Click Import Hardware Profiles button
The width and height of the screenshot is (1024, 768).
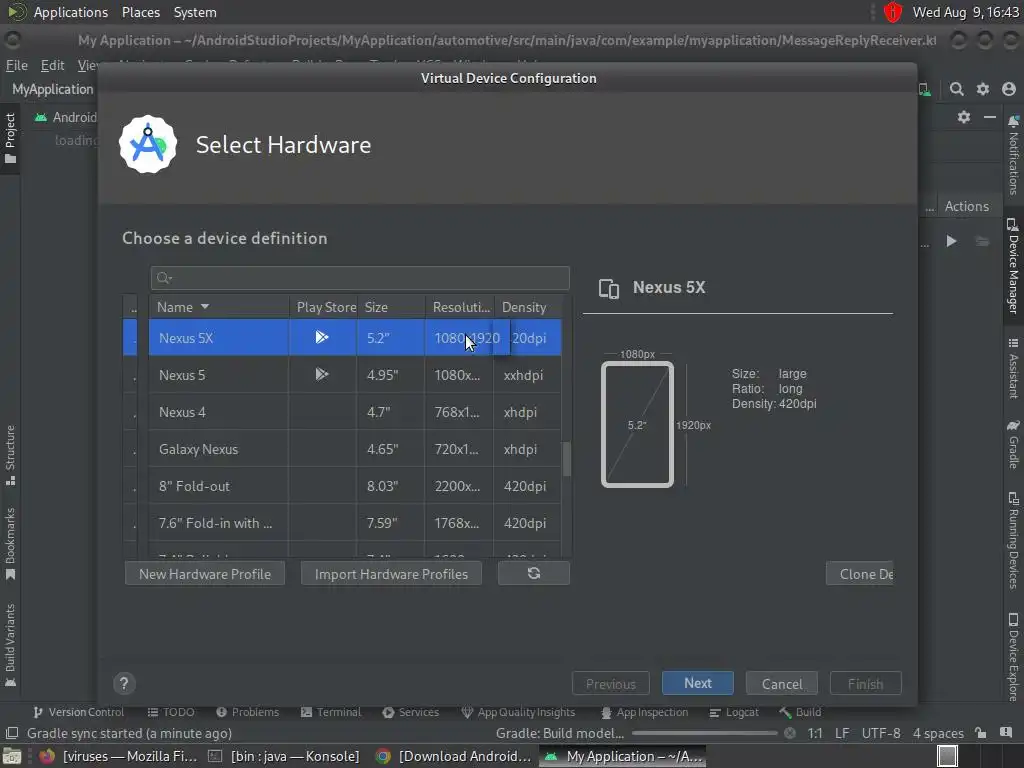(x=391, y=573)
